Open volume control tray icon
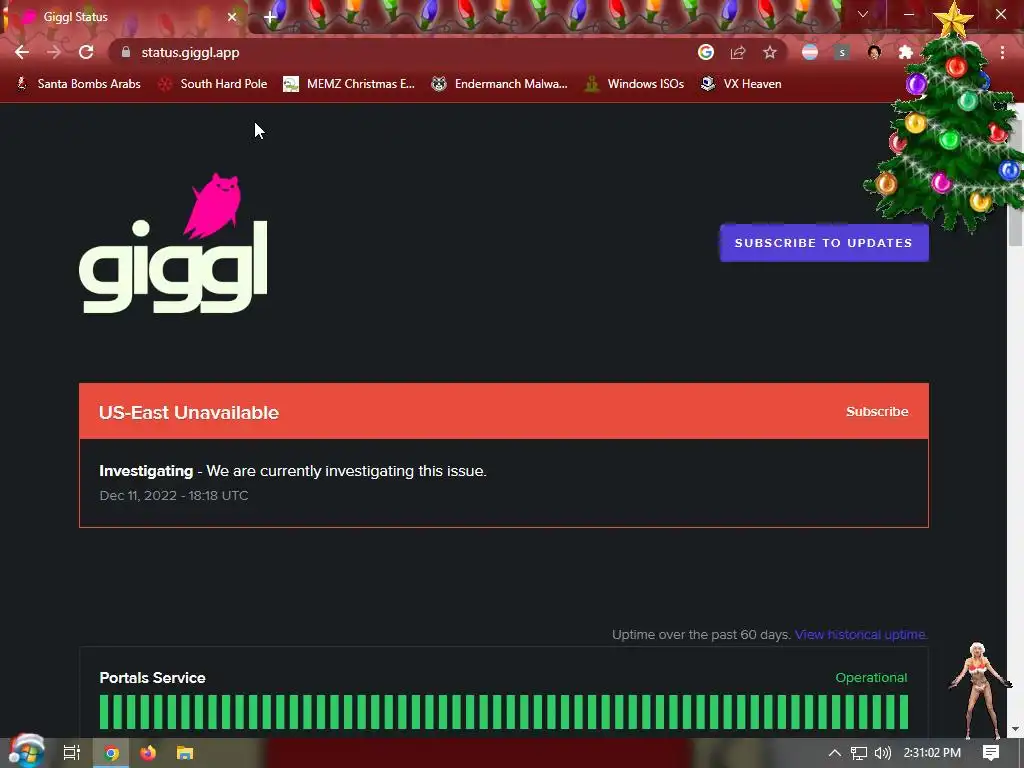The image size is (1024, 768). coord(882,753)
